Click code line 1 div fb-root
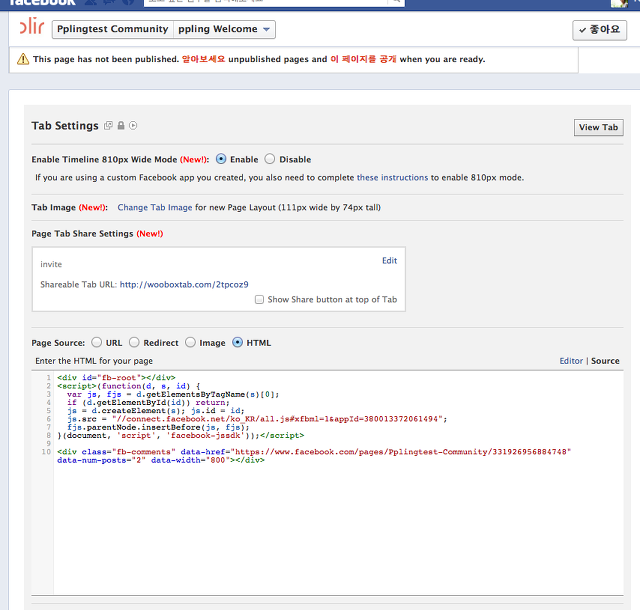 (116, 378)
